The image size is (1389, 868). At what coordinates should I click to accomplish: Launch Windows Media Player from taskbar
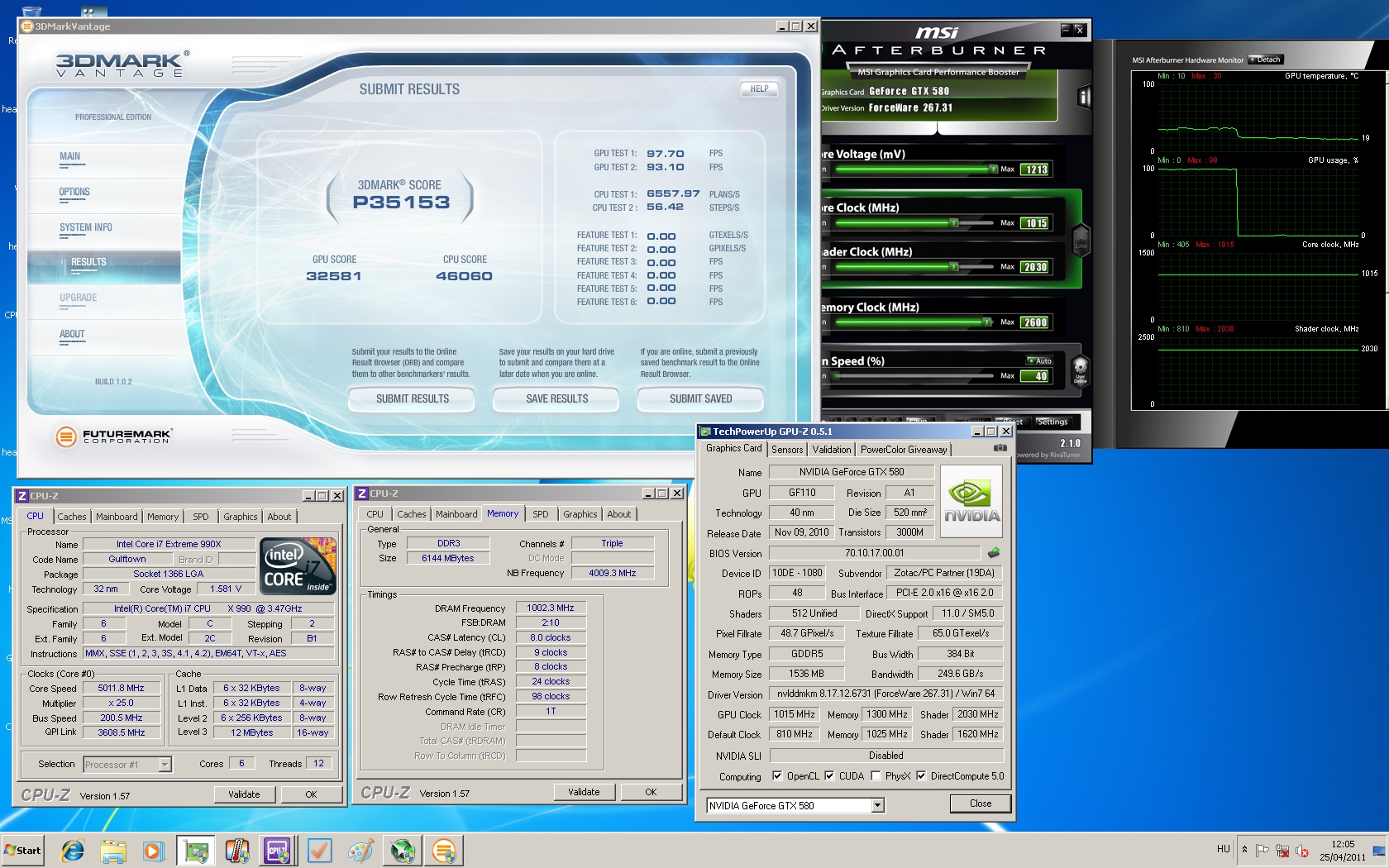tap(154, 850)
